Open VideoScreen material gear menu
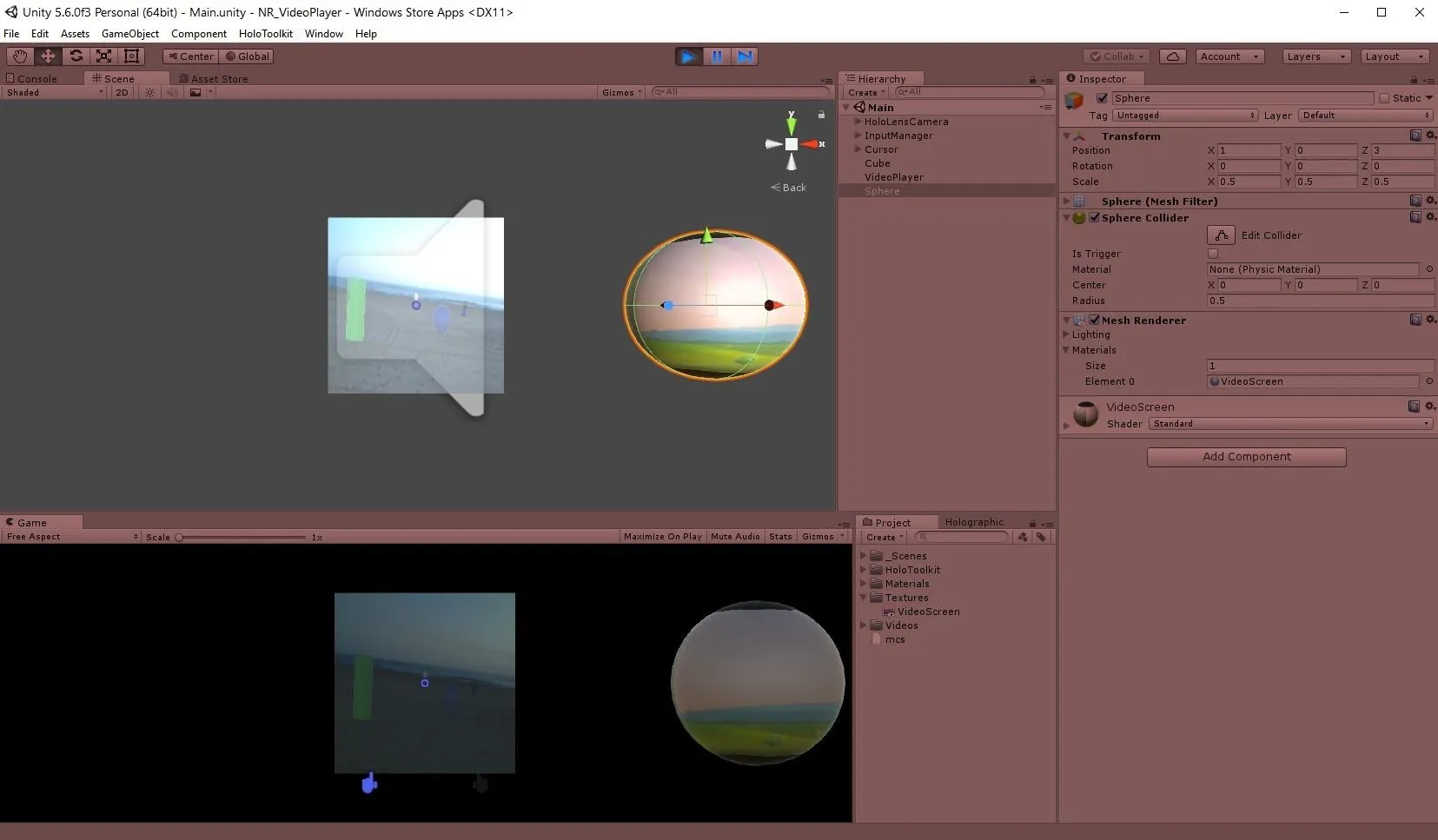Image resolution: width=1438 pixels, height=840 pixels. (1431, 406)
